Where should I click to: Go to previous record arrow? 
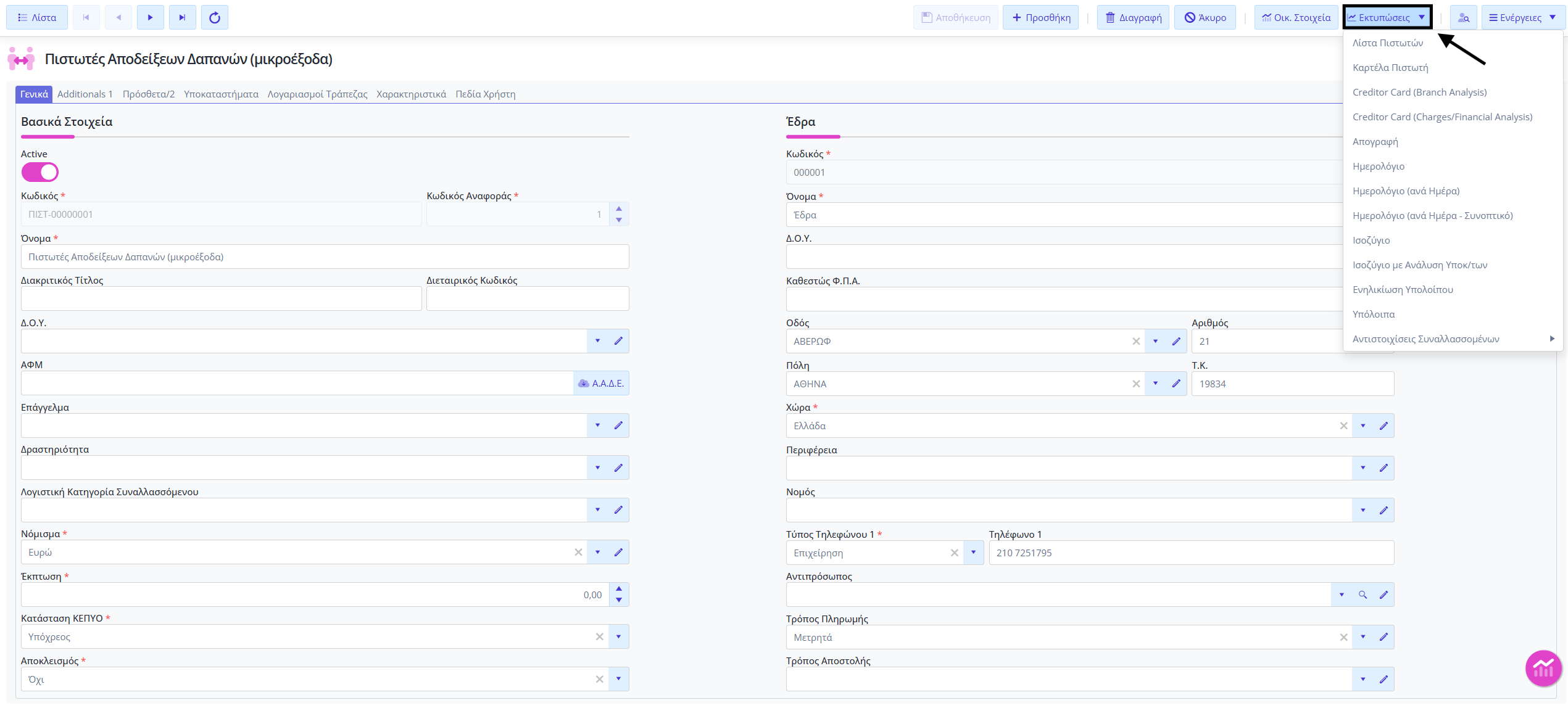[118, 17]
